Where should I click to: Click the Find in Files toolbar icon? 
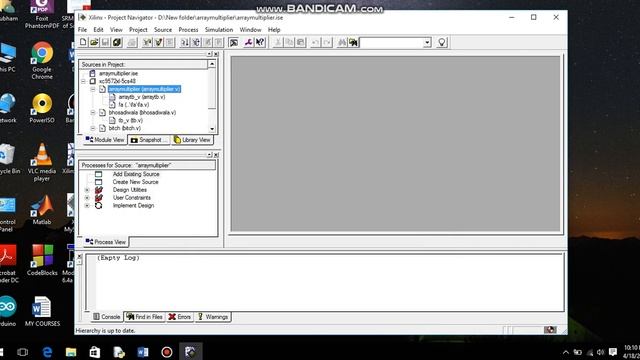pyautogui.click(x=353, y=42)
